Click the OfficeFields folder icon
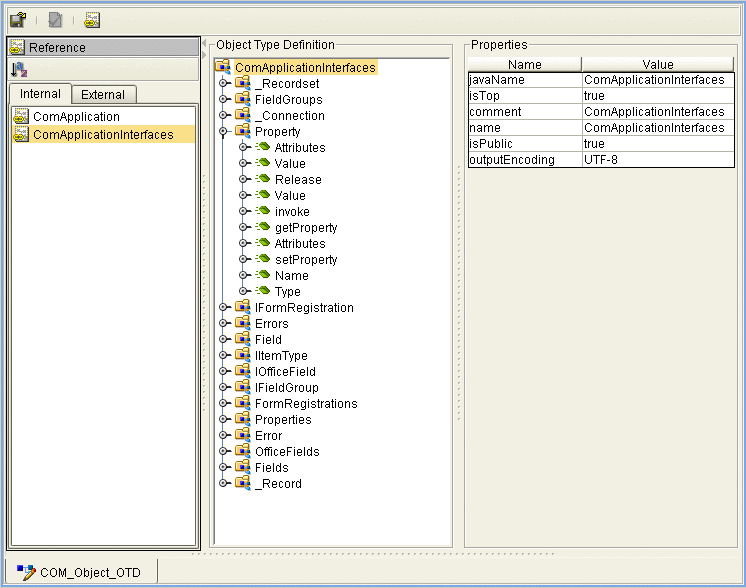This screenshot has width=746, height=588. point(243,451)
